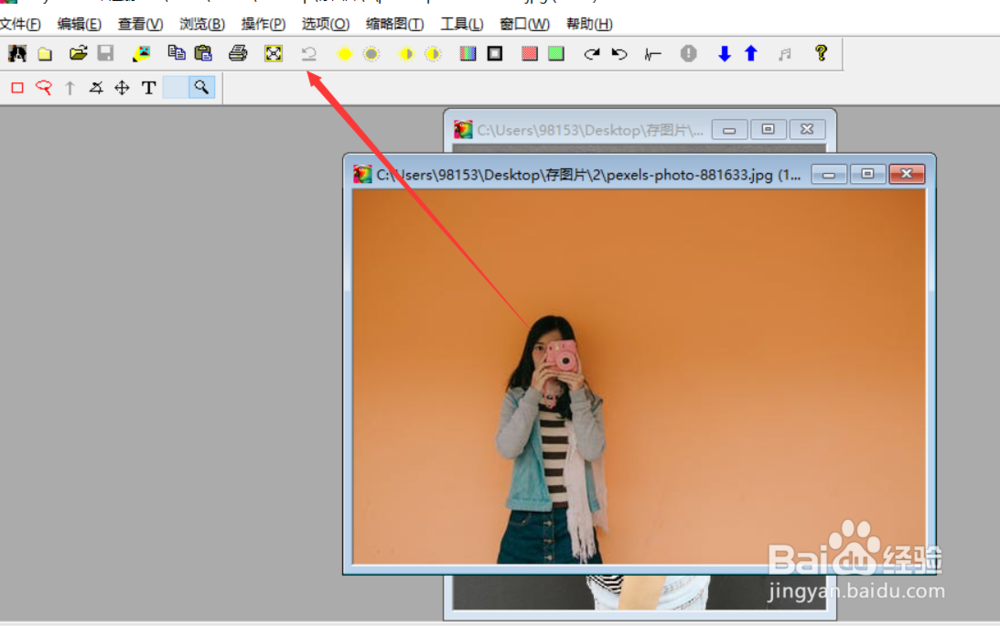
Task: Open the 文件 menu
Action: pyautogui.click(x=20, y=23)
